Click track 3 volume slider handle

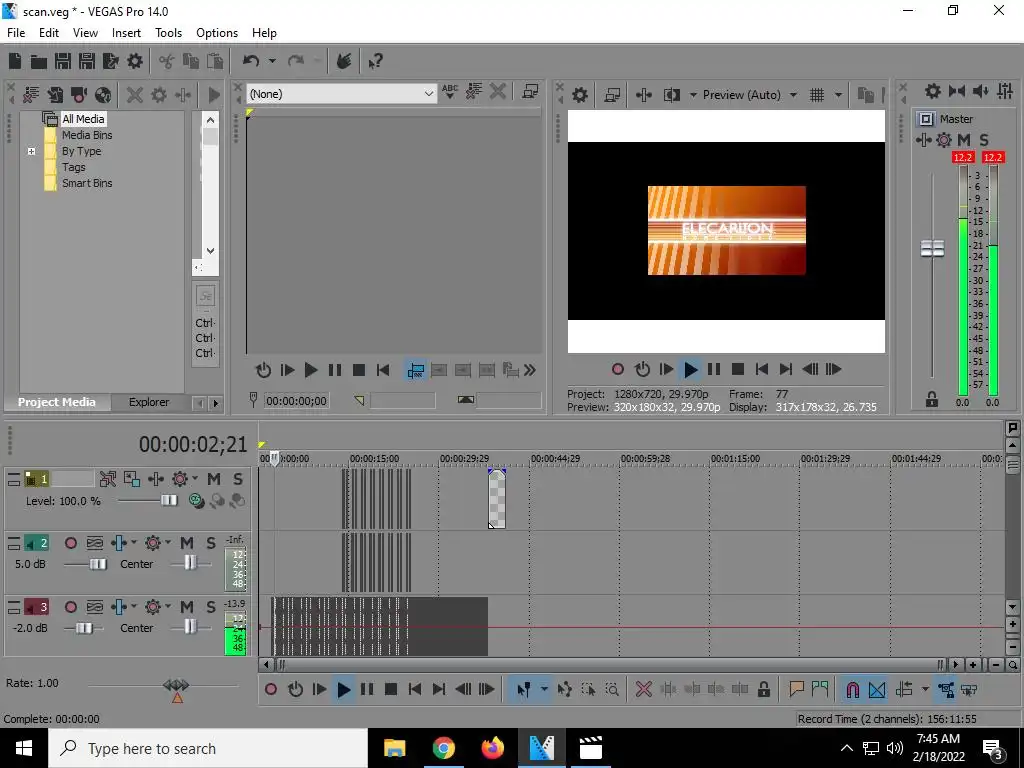(84, 628)
